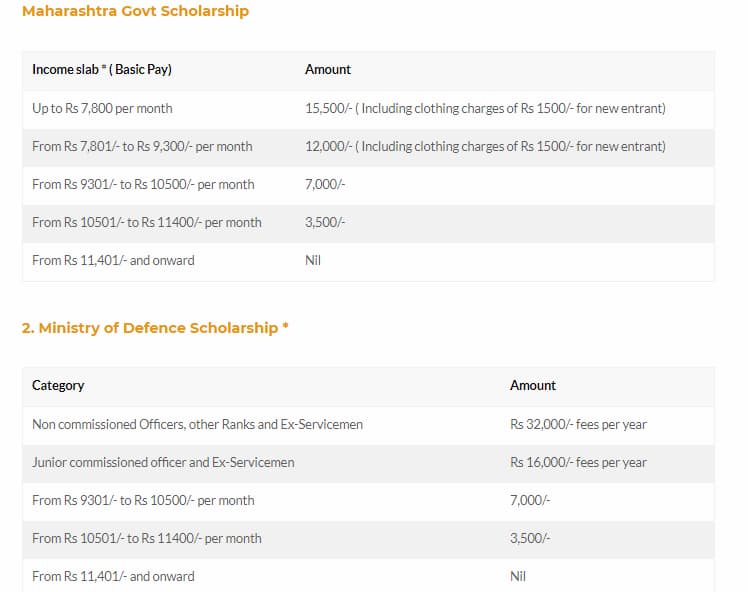Click the Amount header in the Defence table

pos(533,386)
